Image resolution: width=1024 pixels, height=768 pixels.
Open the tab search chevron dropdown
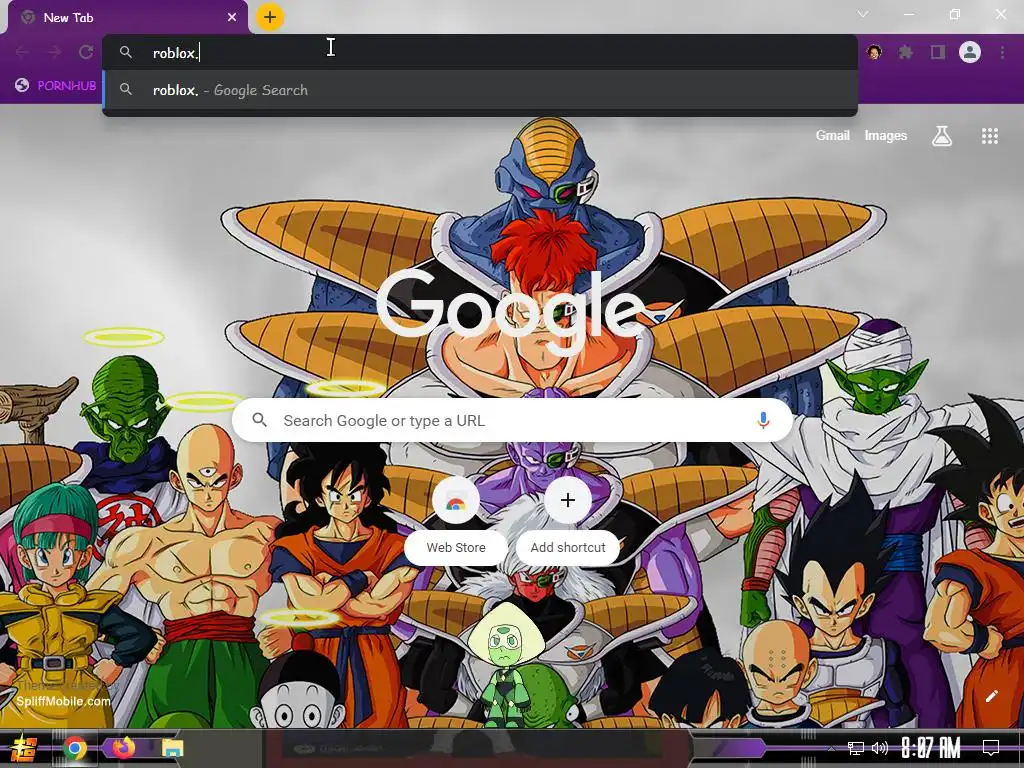pyautogui.click(x=863, y=14)
